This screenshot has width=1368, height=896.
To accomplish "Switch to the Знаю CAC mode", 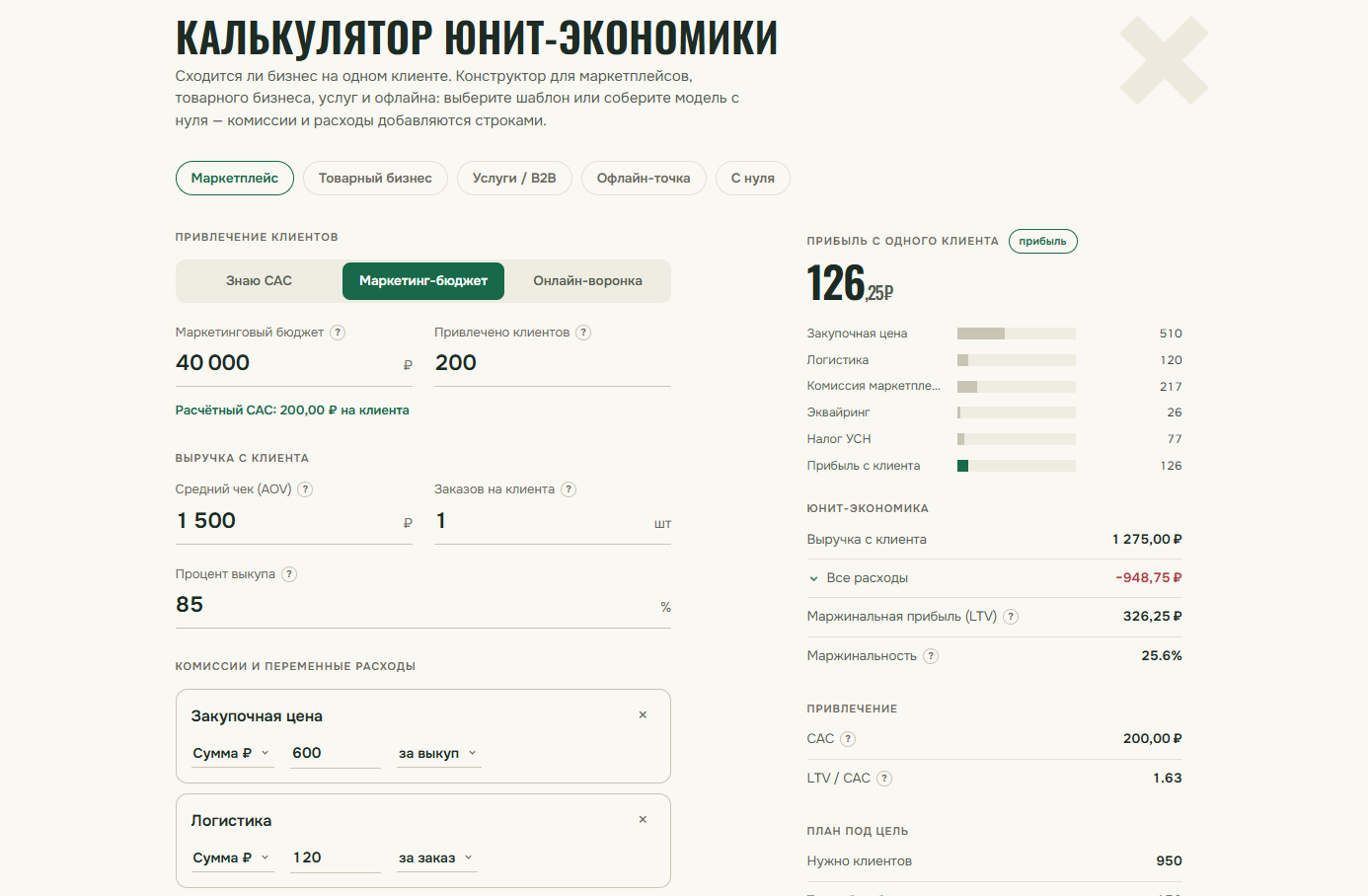I will pos(259,281).
